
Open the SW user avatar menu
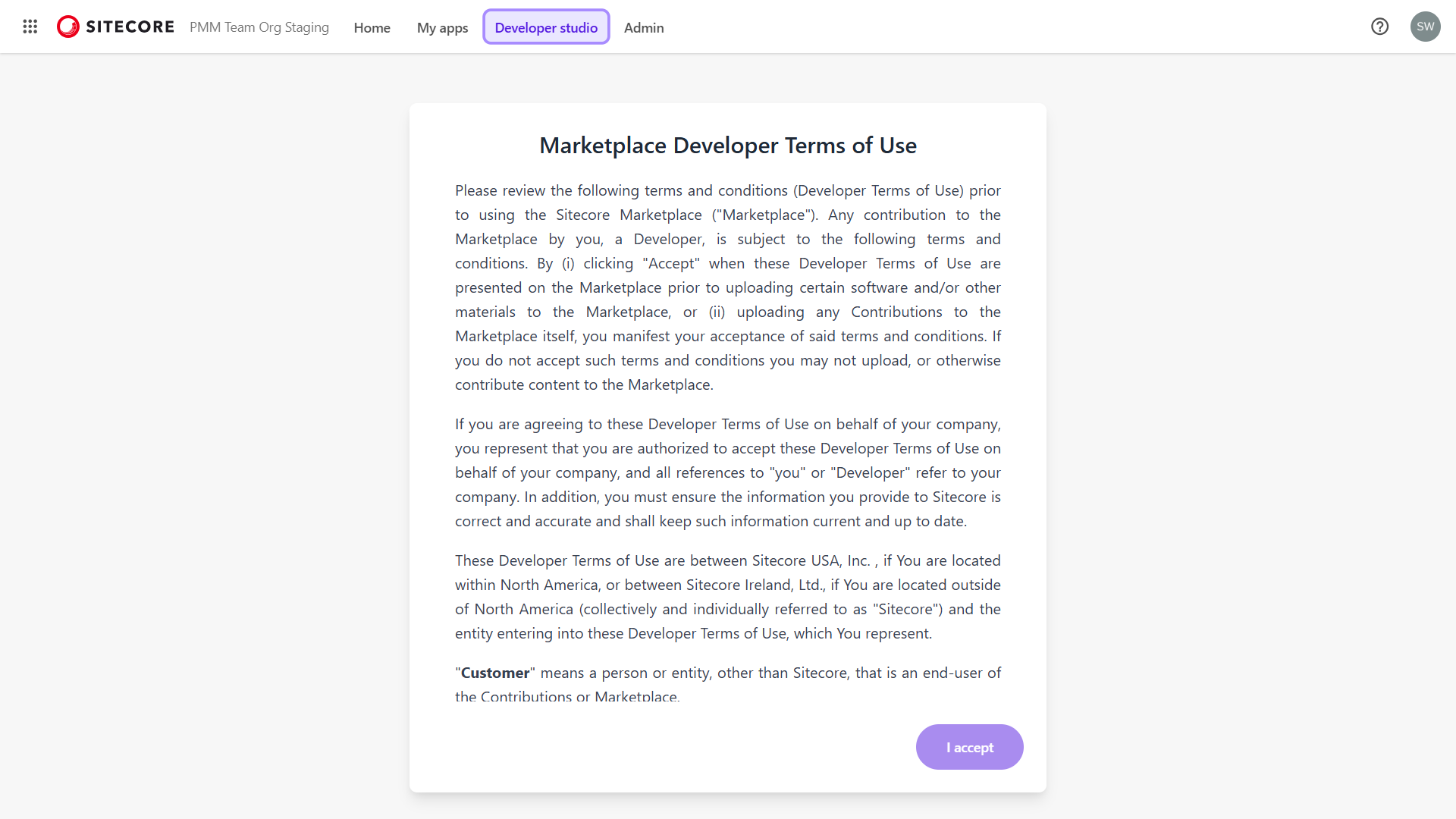click(x=1425, y=27)
